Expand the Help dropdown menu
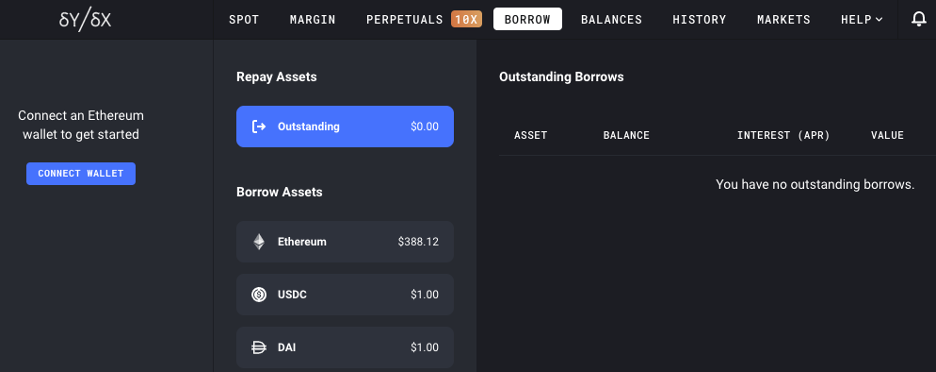Screen dimensions: 936x372 (x=861, y=20)
